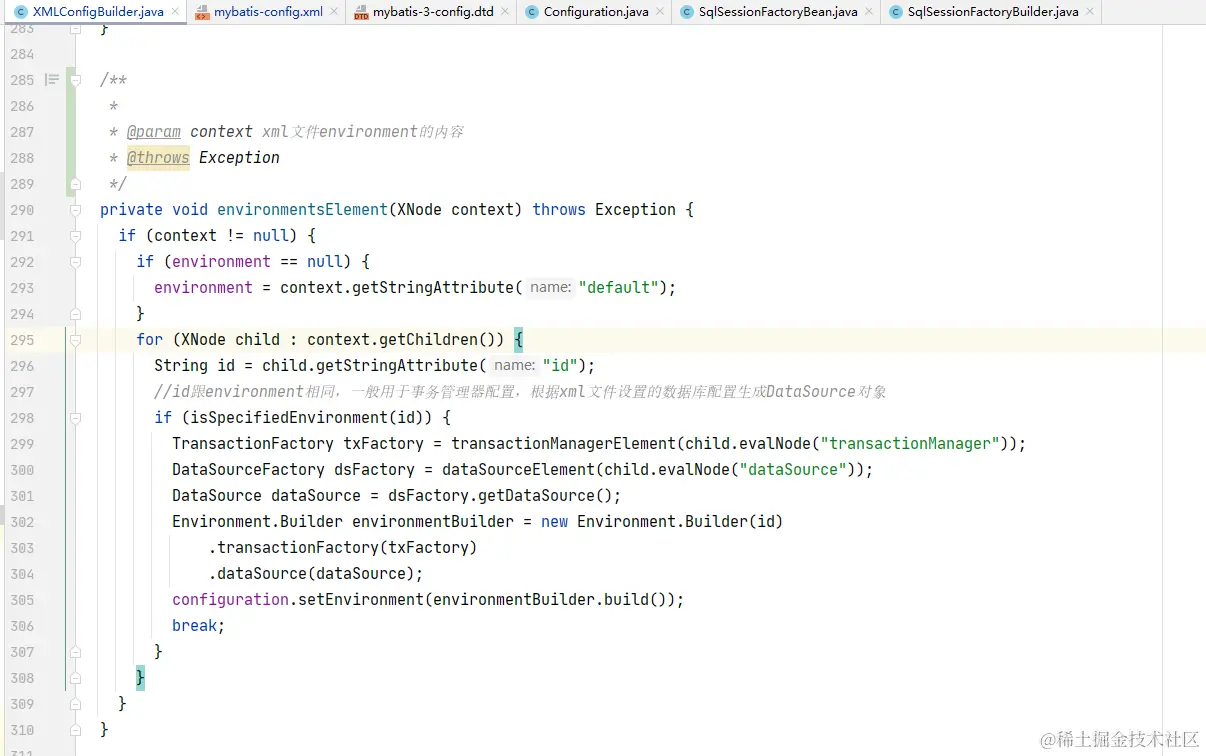Click the fold end marker on line 309
The width and height of the screenshot is (1206, 756).
point(76,704)
